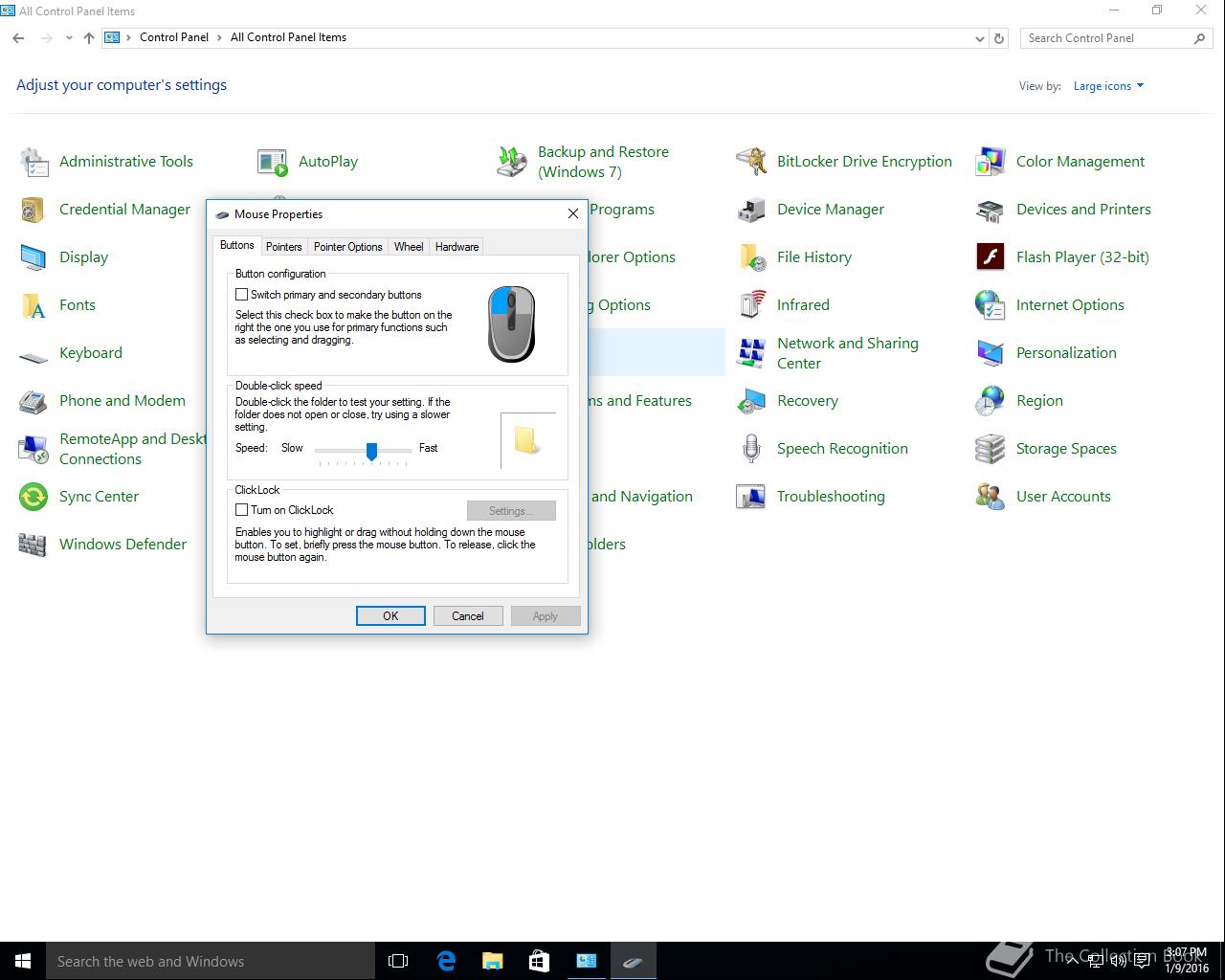Viewport: 1225px width, 980px height.
Task: Open the RemoteApp and Desktop Connections icon
Action: 33,449
